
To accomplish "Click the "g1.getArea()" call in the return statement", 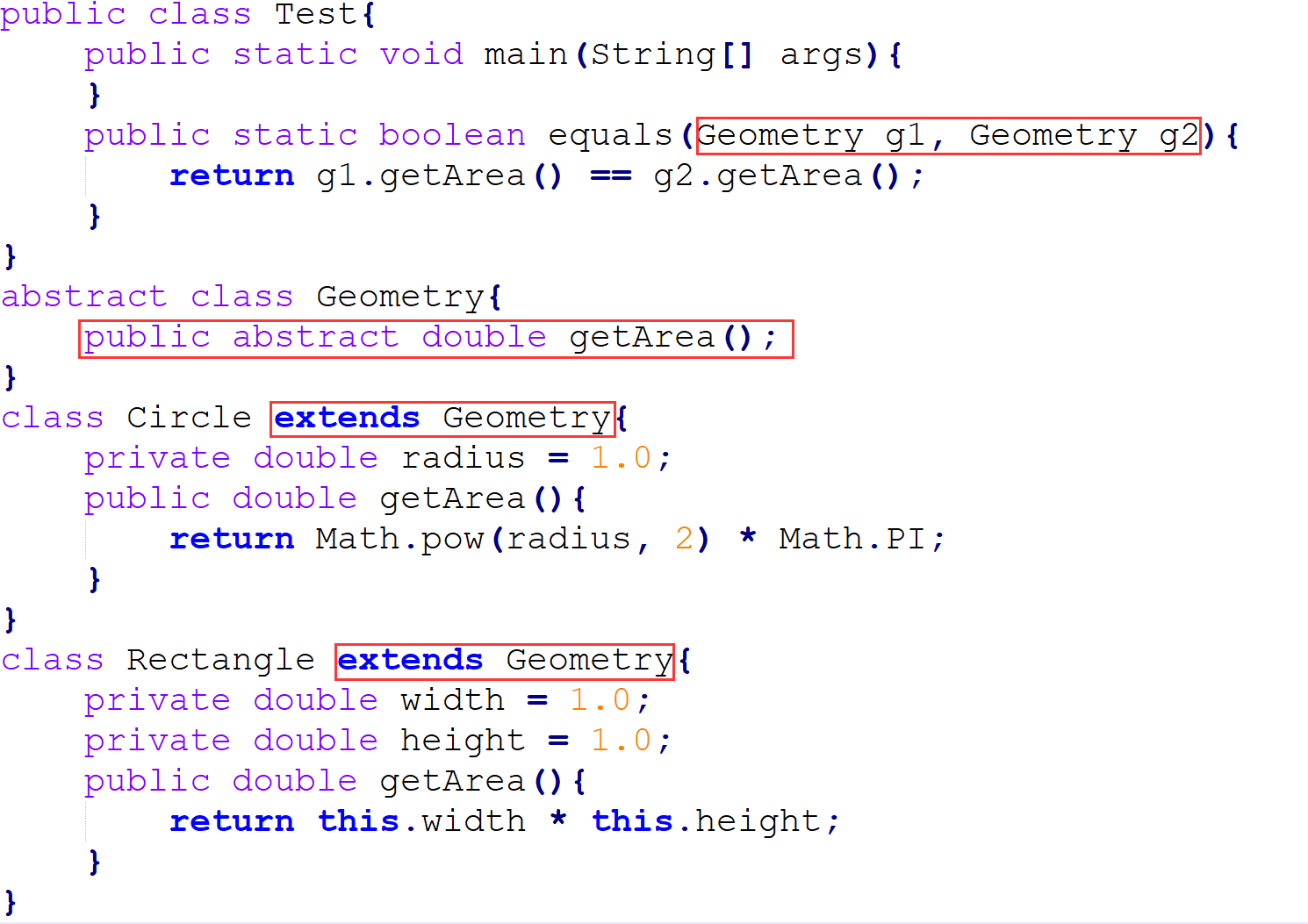I will (439, 176).
